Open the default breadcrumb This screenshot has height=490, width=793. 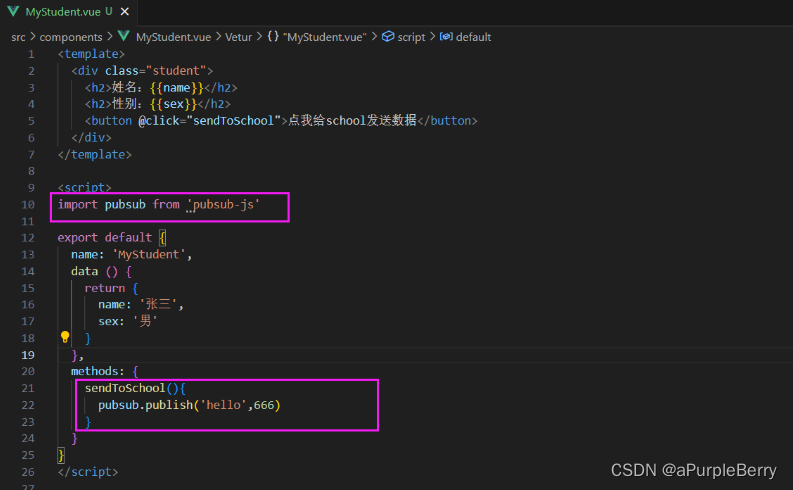tap(473, 37)
